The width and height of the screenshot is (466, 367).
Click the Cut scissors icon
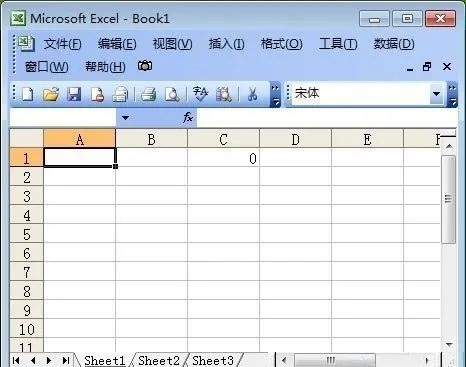tap(252, 94)
